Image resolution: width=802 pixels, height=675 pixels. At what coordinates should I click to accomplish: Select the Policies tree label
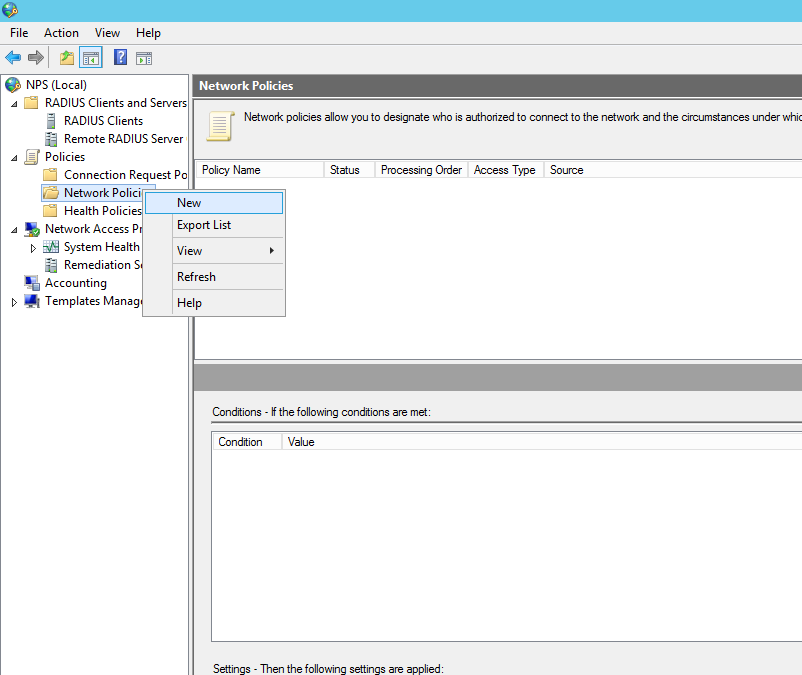point(65,157)
